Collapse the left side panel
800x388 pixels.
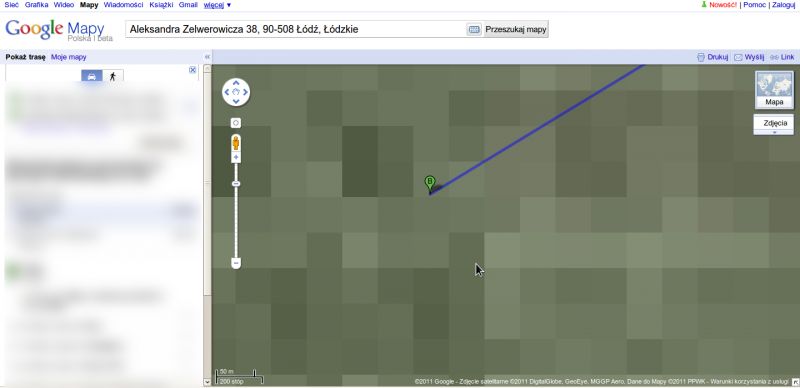click(x=207, y=57)
